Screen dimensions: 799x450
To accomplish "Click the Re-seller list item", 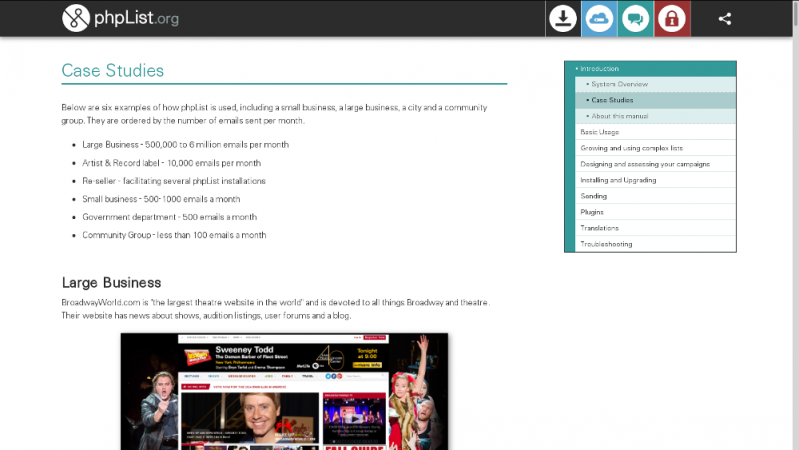I will pyautogui.click(x=174, y=181).
